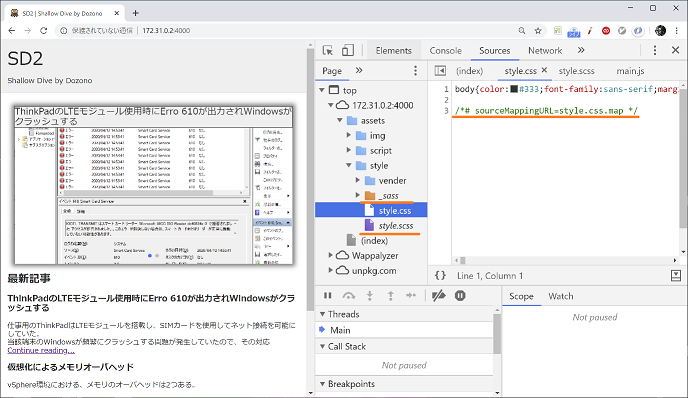This screenshot has height=398, width=688.
Task: Open the Chrome main menu
Action: 677,31
